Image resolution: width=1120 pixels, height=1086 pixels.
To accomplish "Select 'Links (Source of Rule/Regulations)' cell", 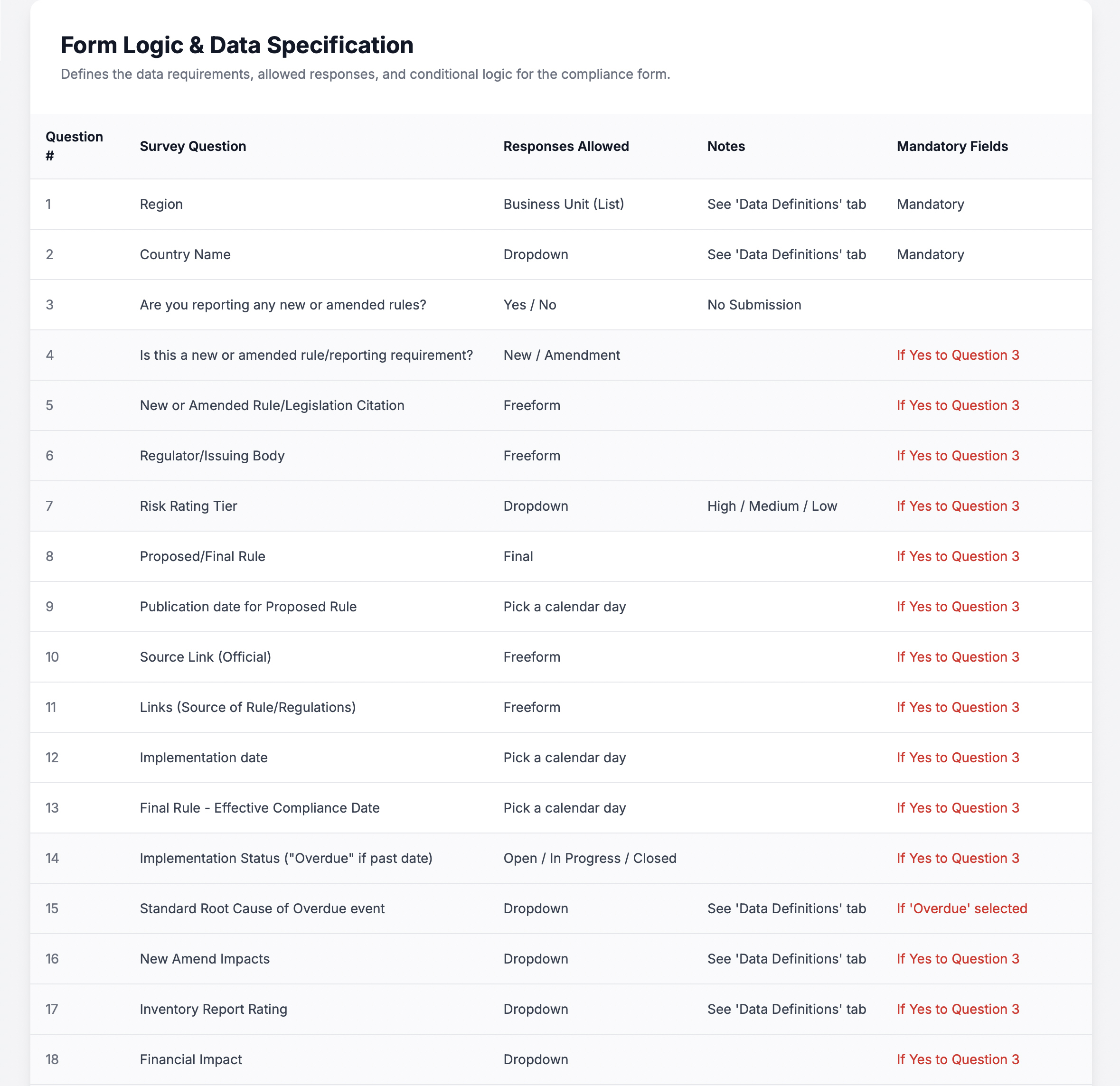I will tap(247, 707).
